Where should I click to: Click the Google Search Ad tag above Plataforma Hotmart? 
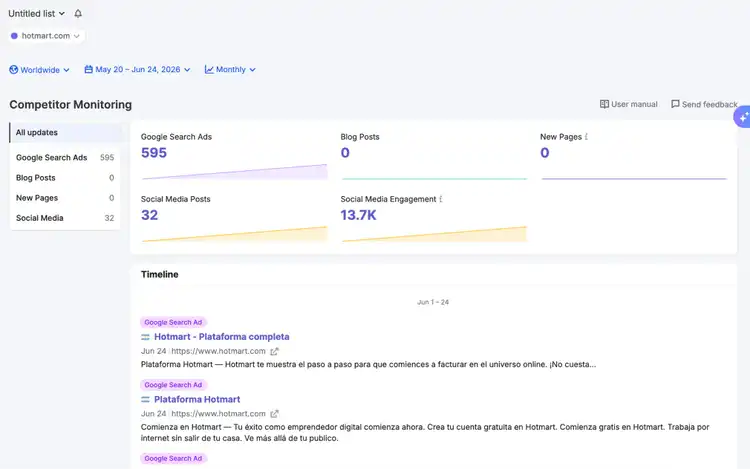click(173, 385)
